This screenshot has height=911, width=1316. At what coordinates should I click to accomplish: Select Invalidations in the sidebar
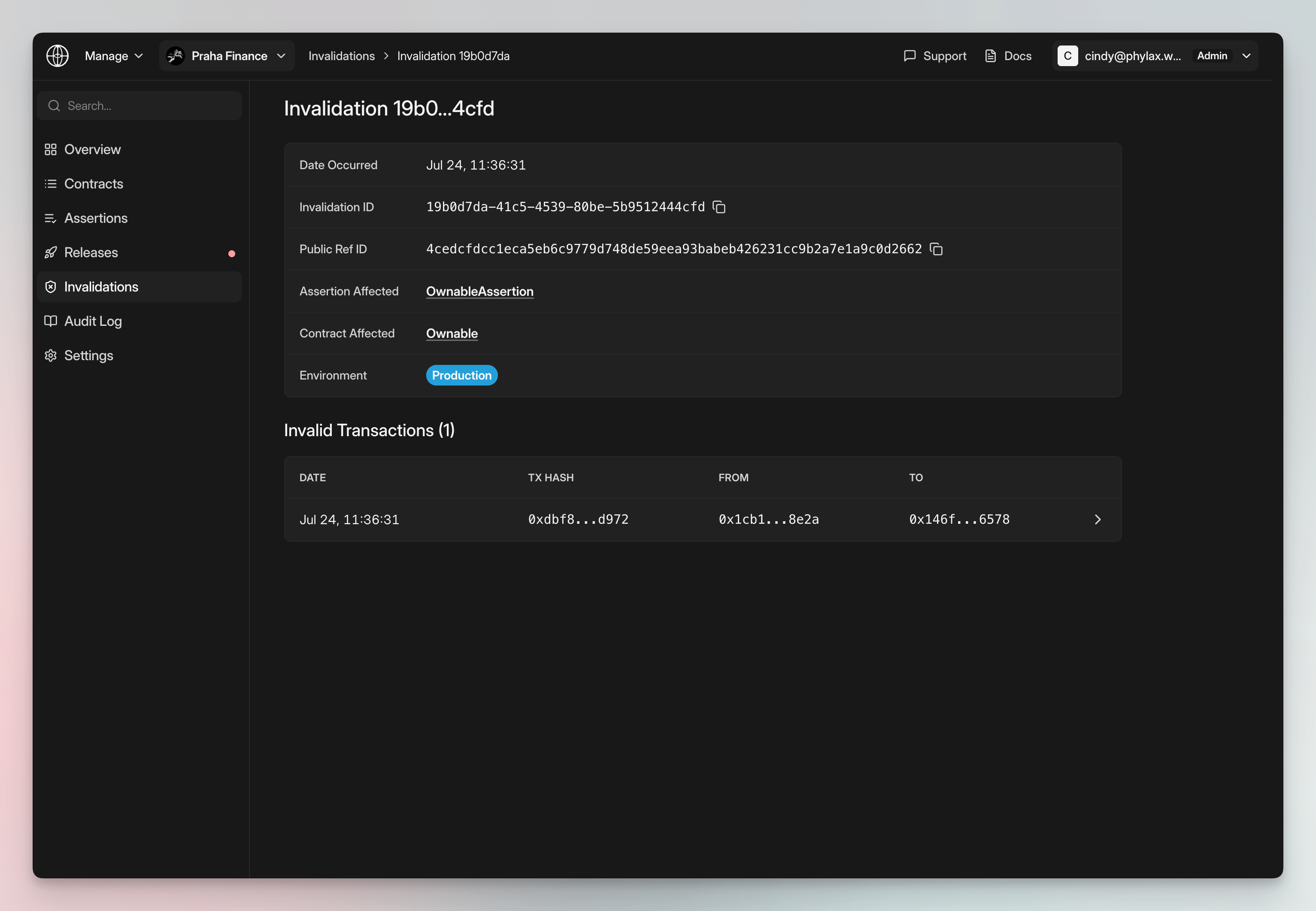pos(139,286)
